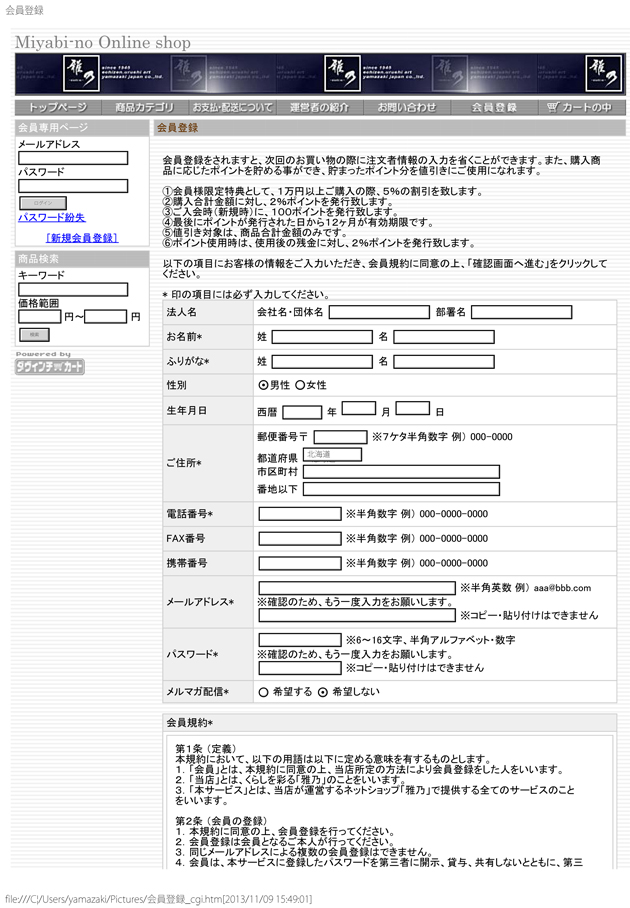Click the 生年月日 年 field
Screen dimensions: 630x908
point(302,412)
